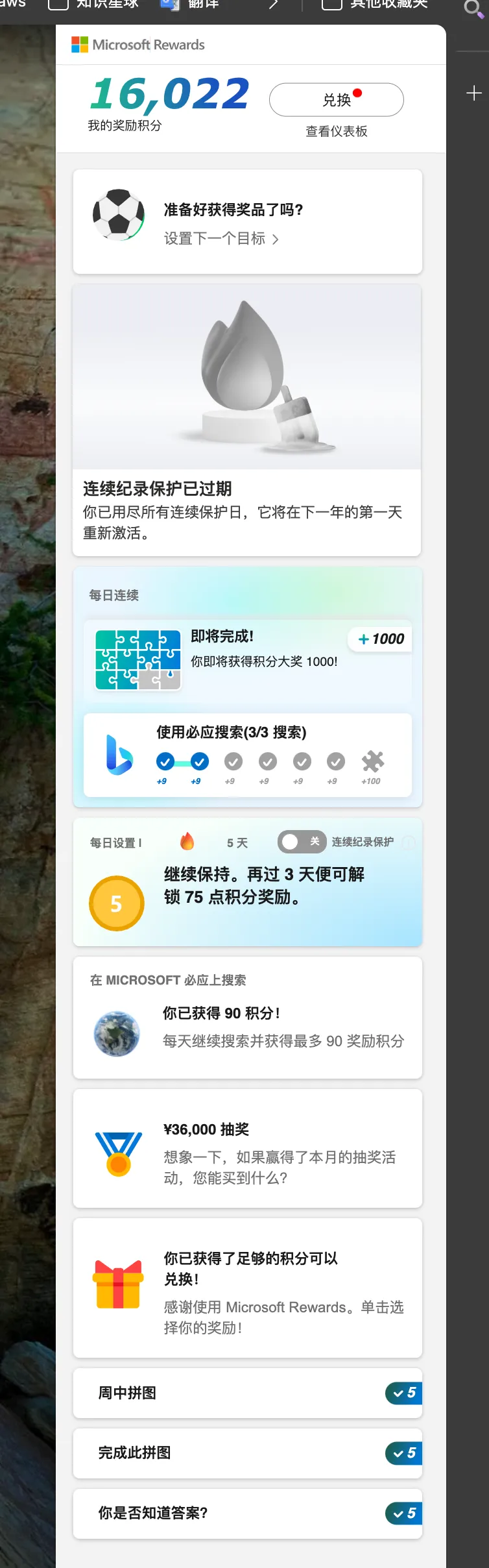
Task: Click the Bing logo in search card
Action: coord(119,755)
